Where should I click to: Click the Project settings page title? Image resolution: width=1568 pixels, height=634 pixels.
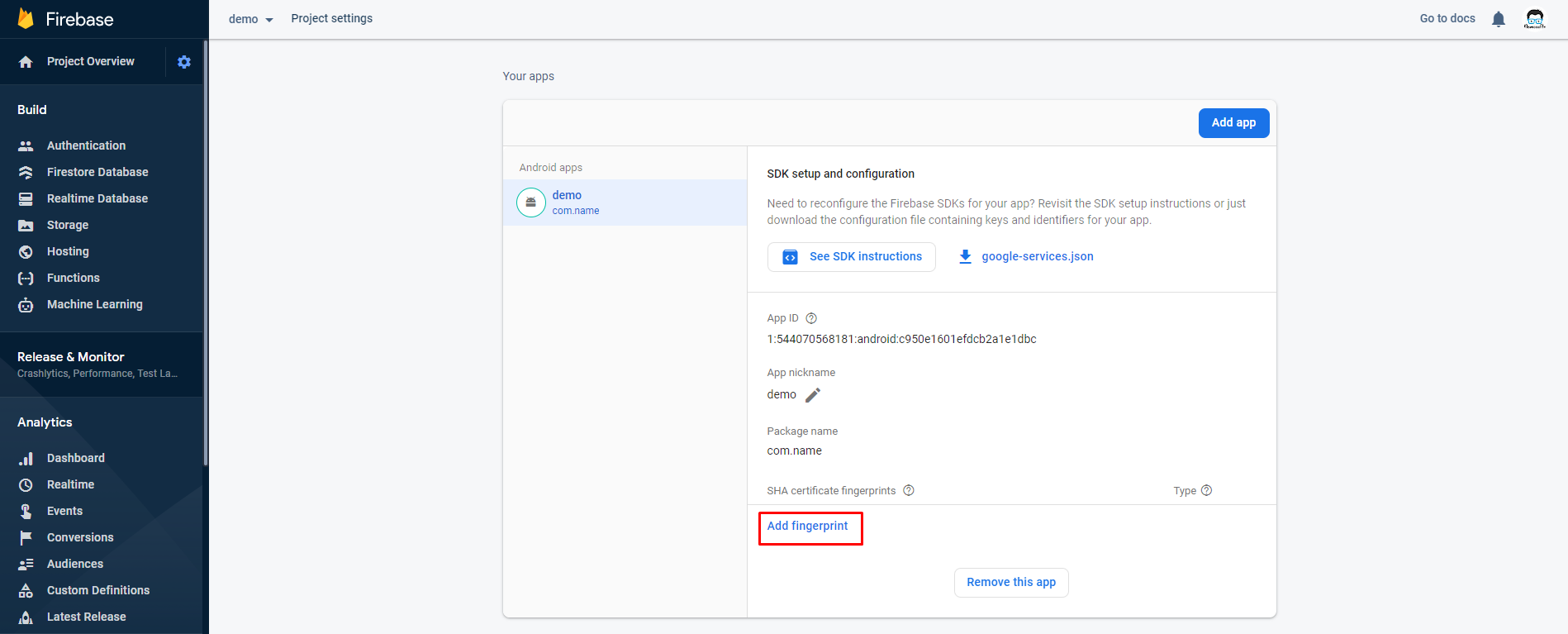331,18
